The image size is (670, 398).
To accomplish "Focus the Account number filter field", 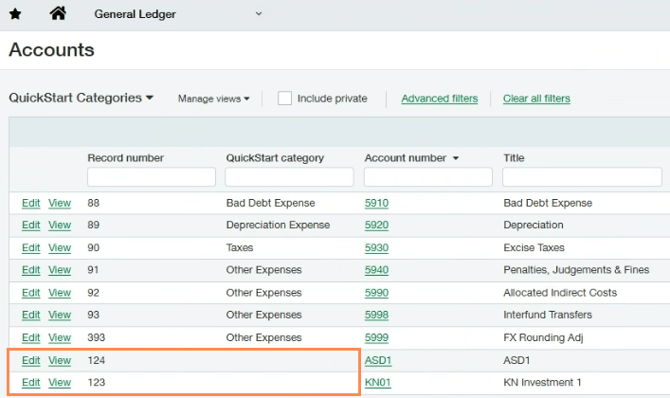I will click(428, 177).
